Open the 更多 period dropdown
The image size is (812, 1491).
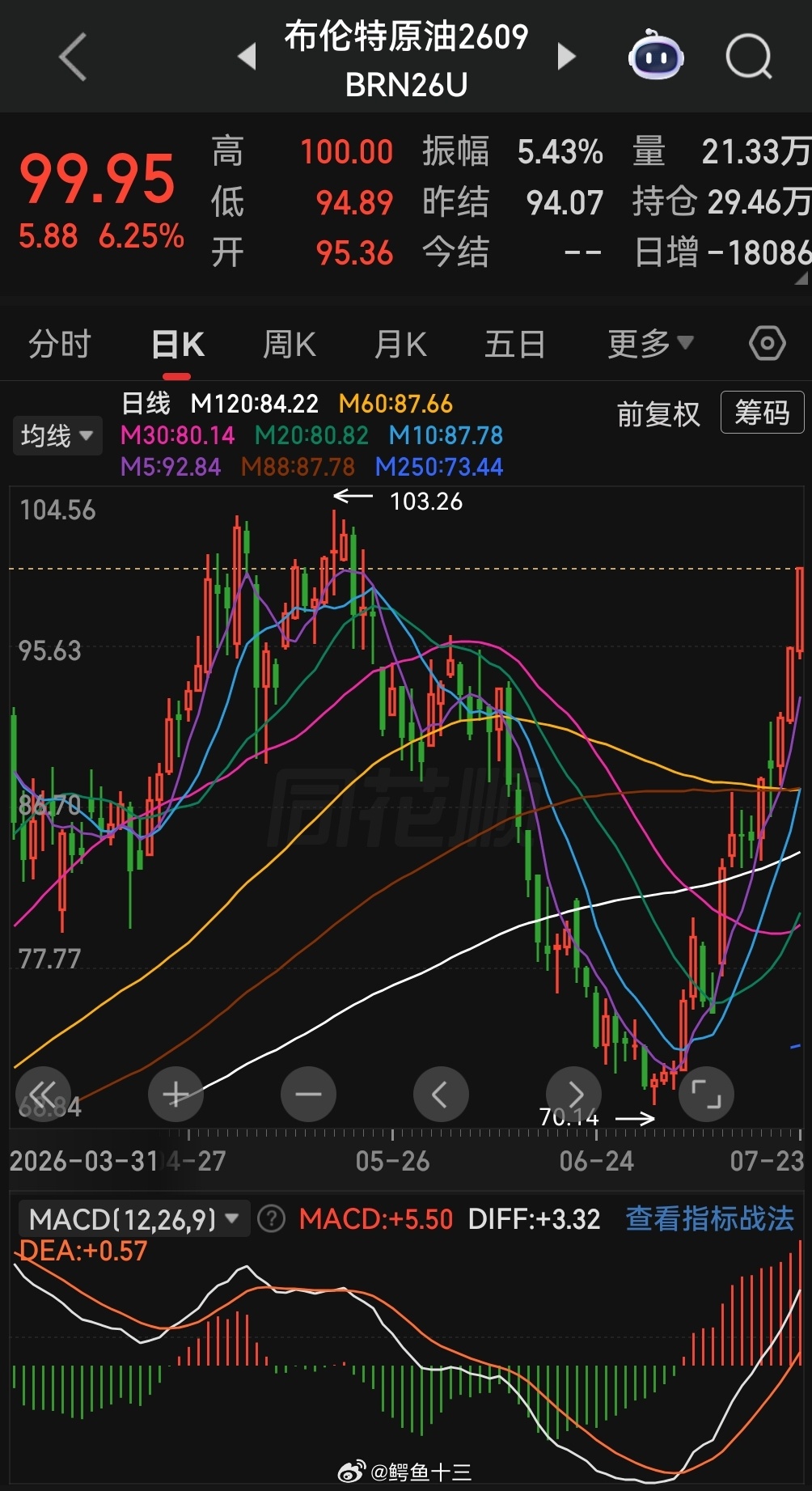pos(651,344)
